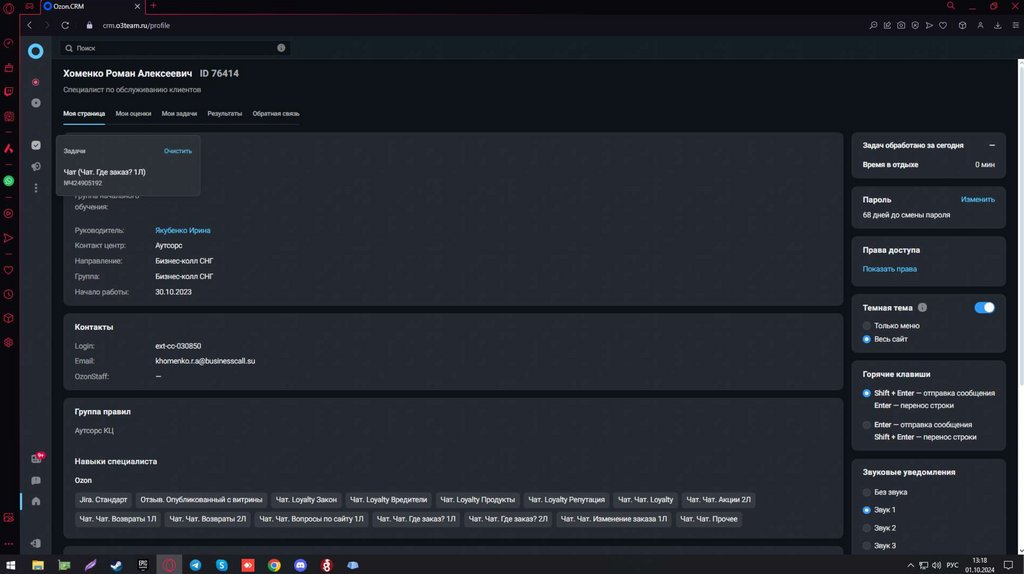1024x574 pixels.
Task: Click the dark theme info icon
Action: (922, 308)
